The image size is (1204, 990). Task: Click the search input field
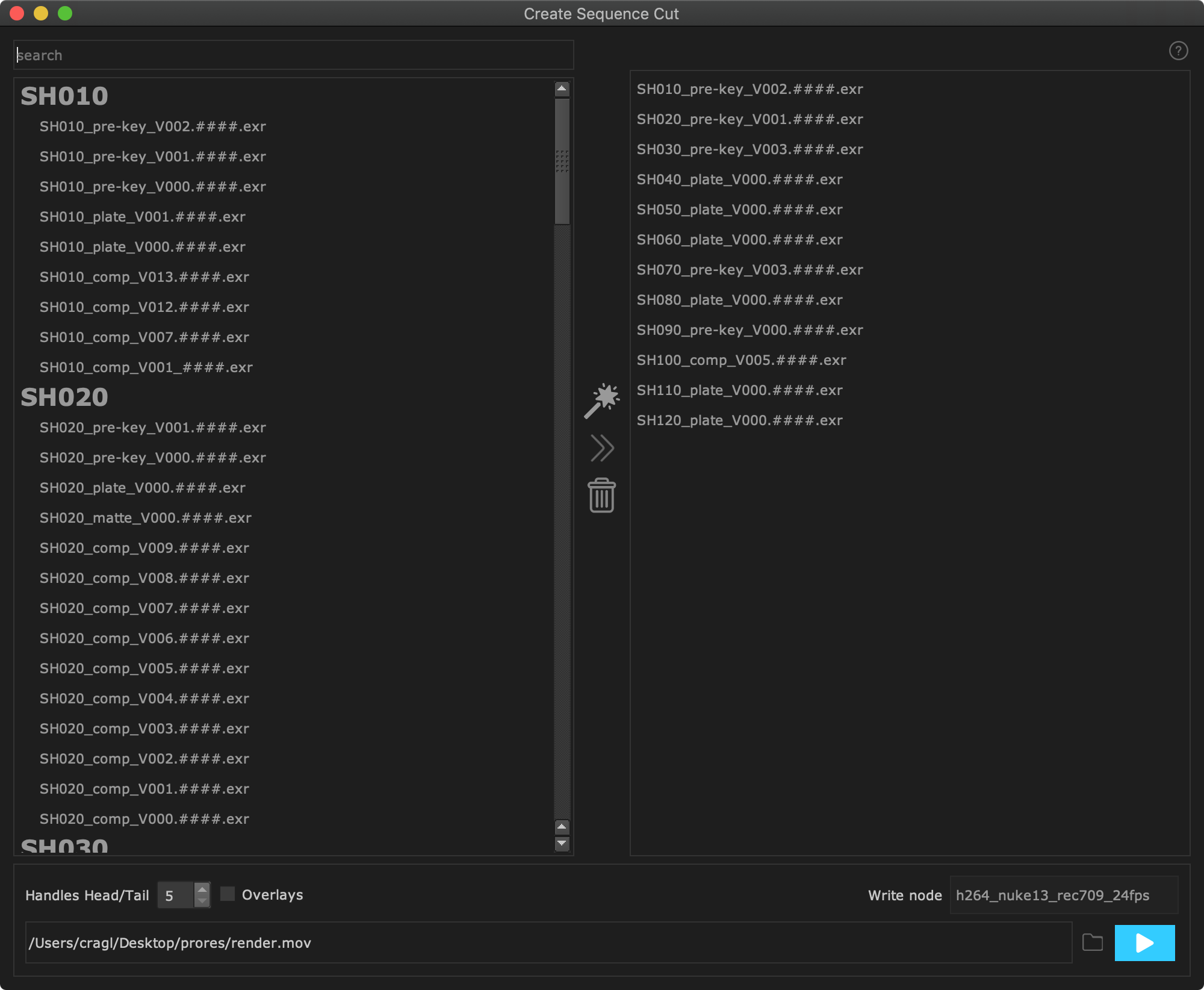pyautogui.click(x=293, y=55)
